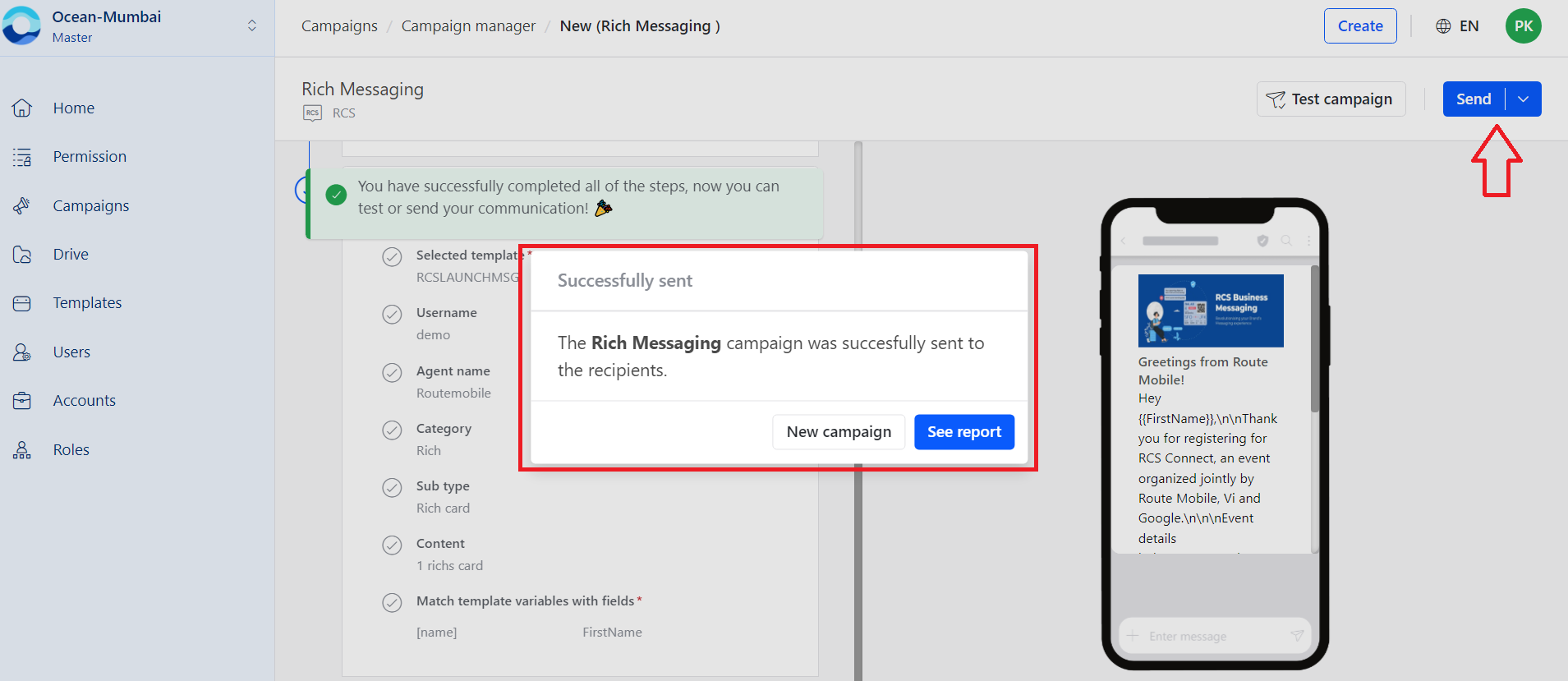Click the [name] template variable

[x=437, y=633]
